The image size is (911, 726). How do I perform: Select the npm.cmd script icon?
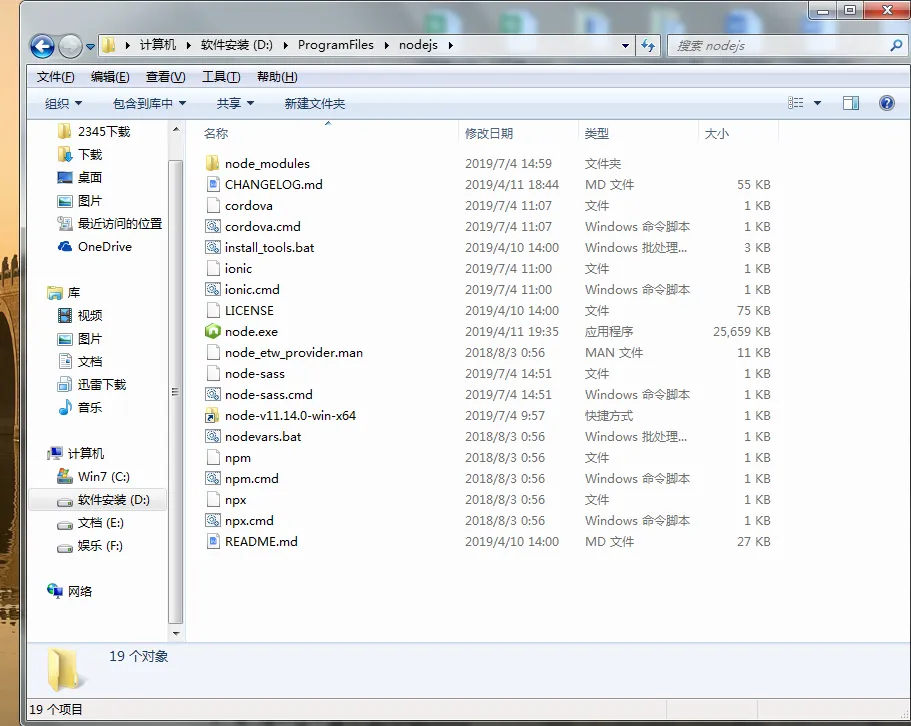[213, 479]
